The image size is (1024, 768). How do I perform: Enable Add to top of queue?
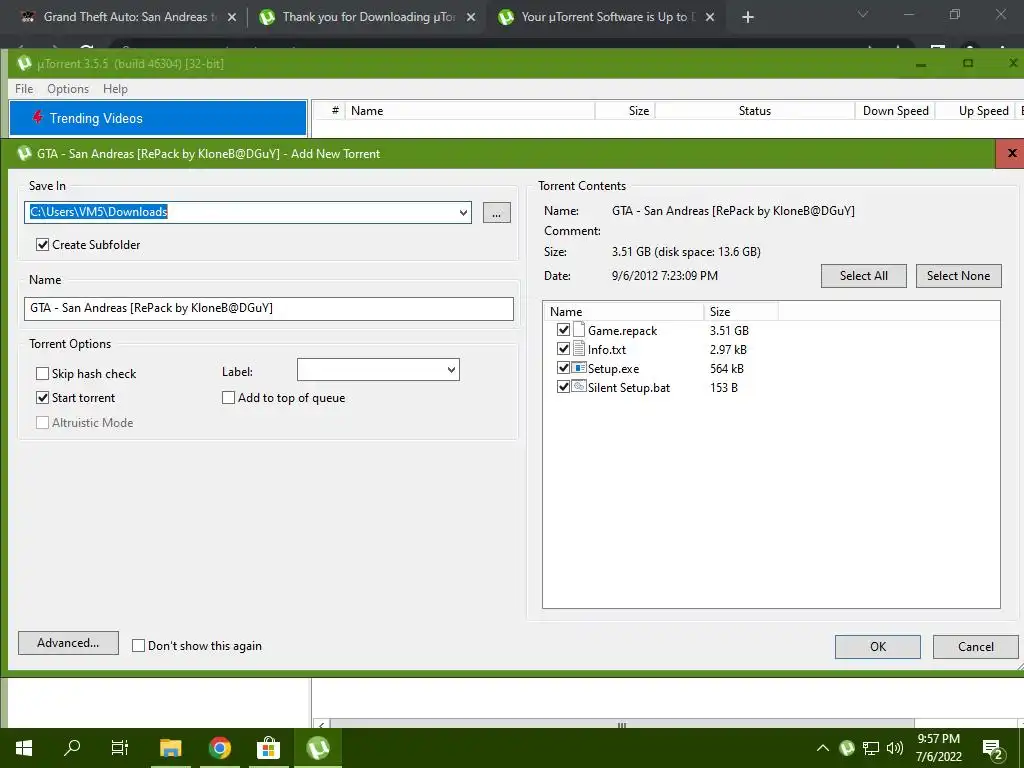(x=229, y=398)
